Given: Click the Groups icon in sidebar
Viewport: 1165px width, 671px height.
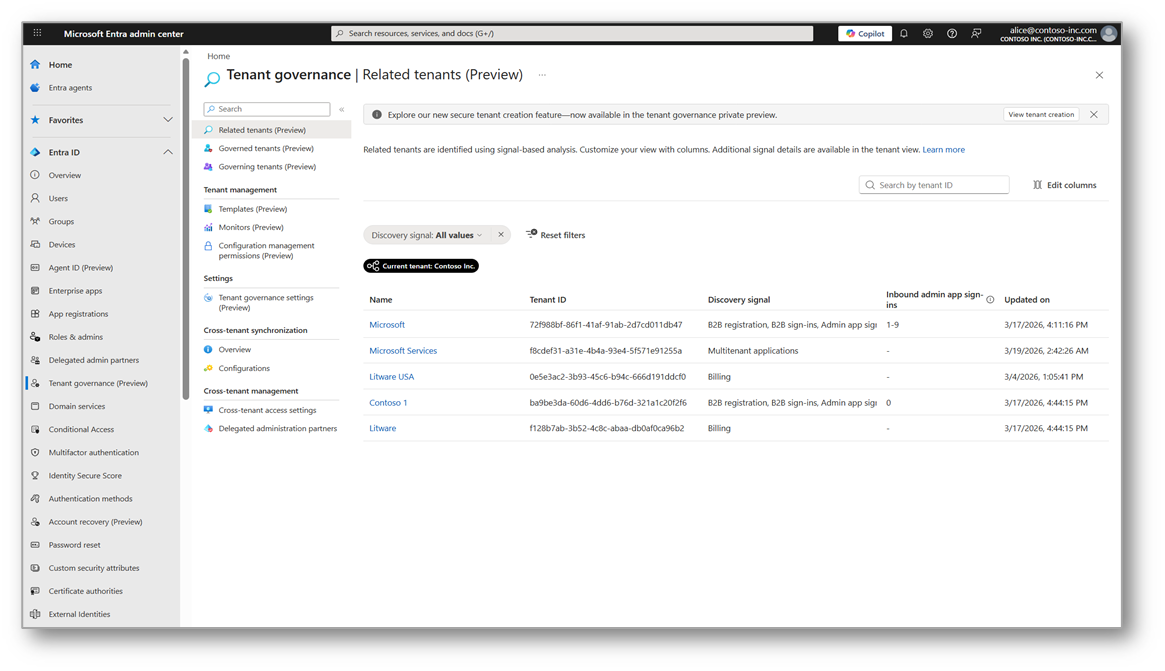Looking at the screenshot, I should pos(35,221).
